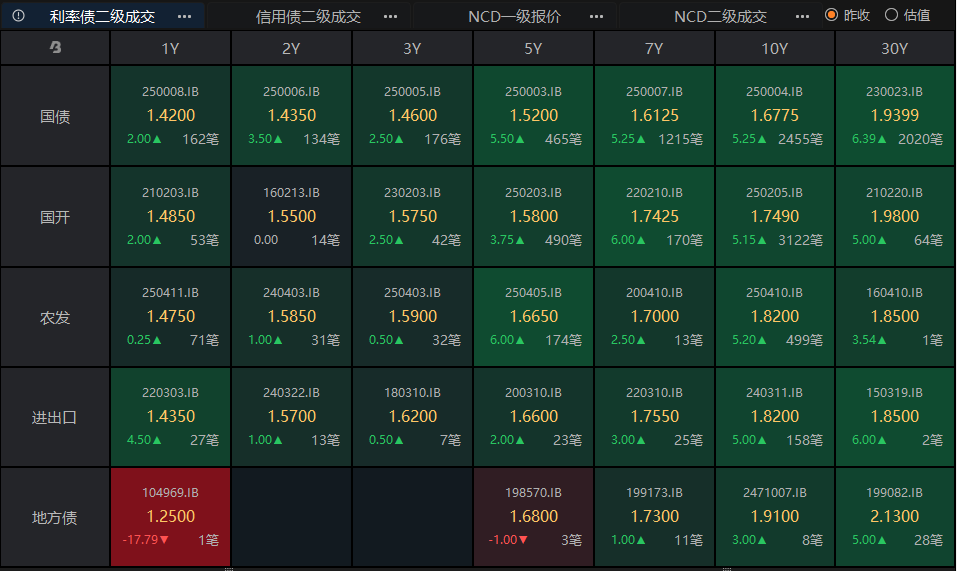Open the ellipsis menu for 信用债二级成交
This screenshot has width=957, height=571.
coord(391,16)
